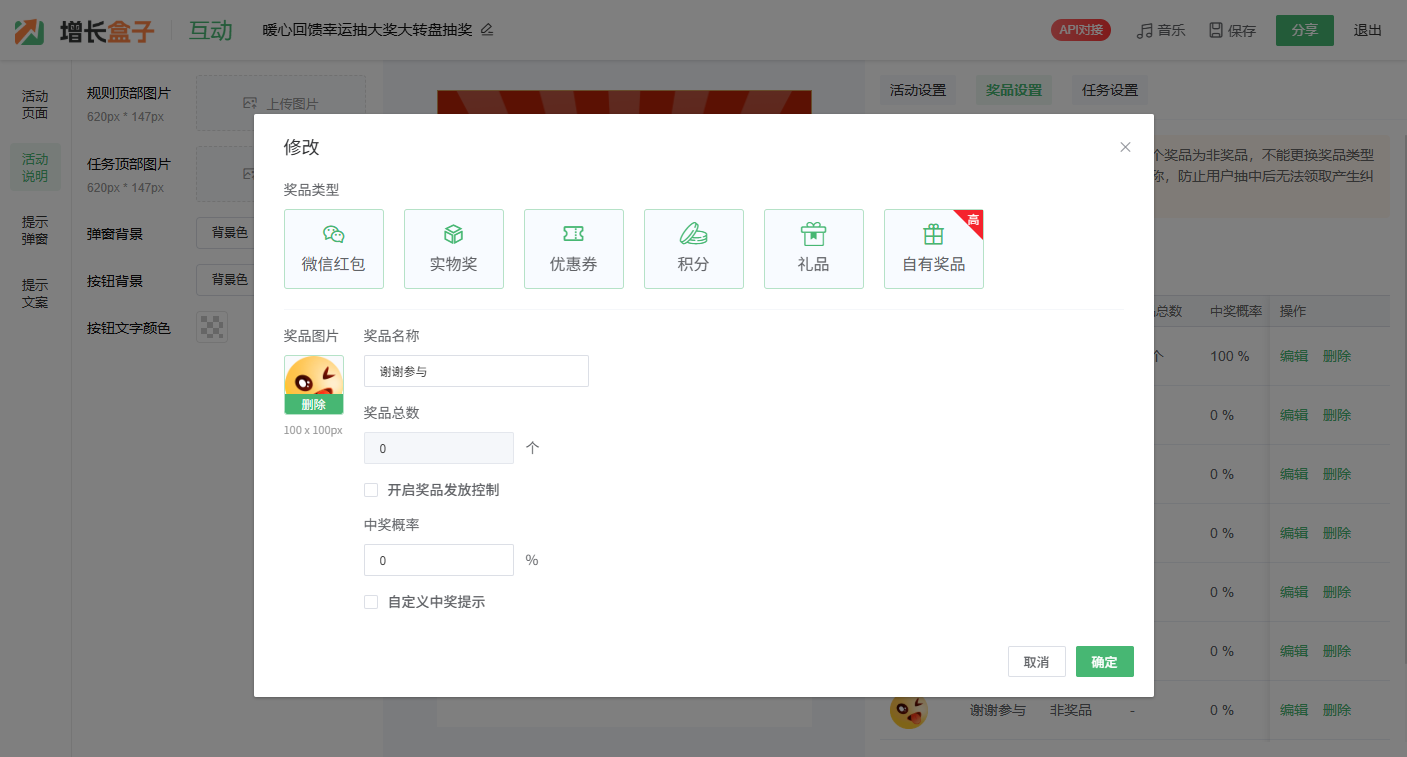The width and height of the screenshot is (1407, 757).
Task: Switch to the 活动设置 tab
Action: pyautogui.click(x=917, y=90)
